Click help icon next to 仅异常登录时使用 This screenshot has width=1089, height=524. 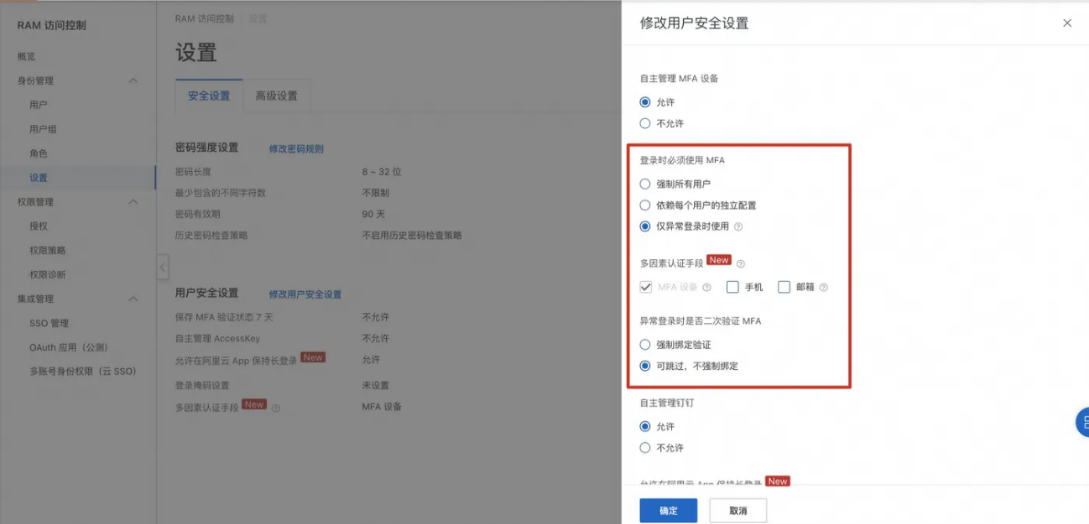pos(738,227)
